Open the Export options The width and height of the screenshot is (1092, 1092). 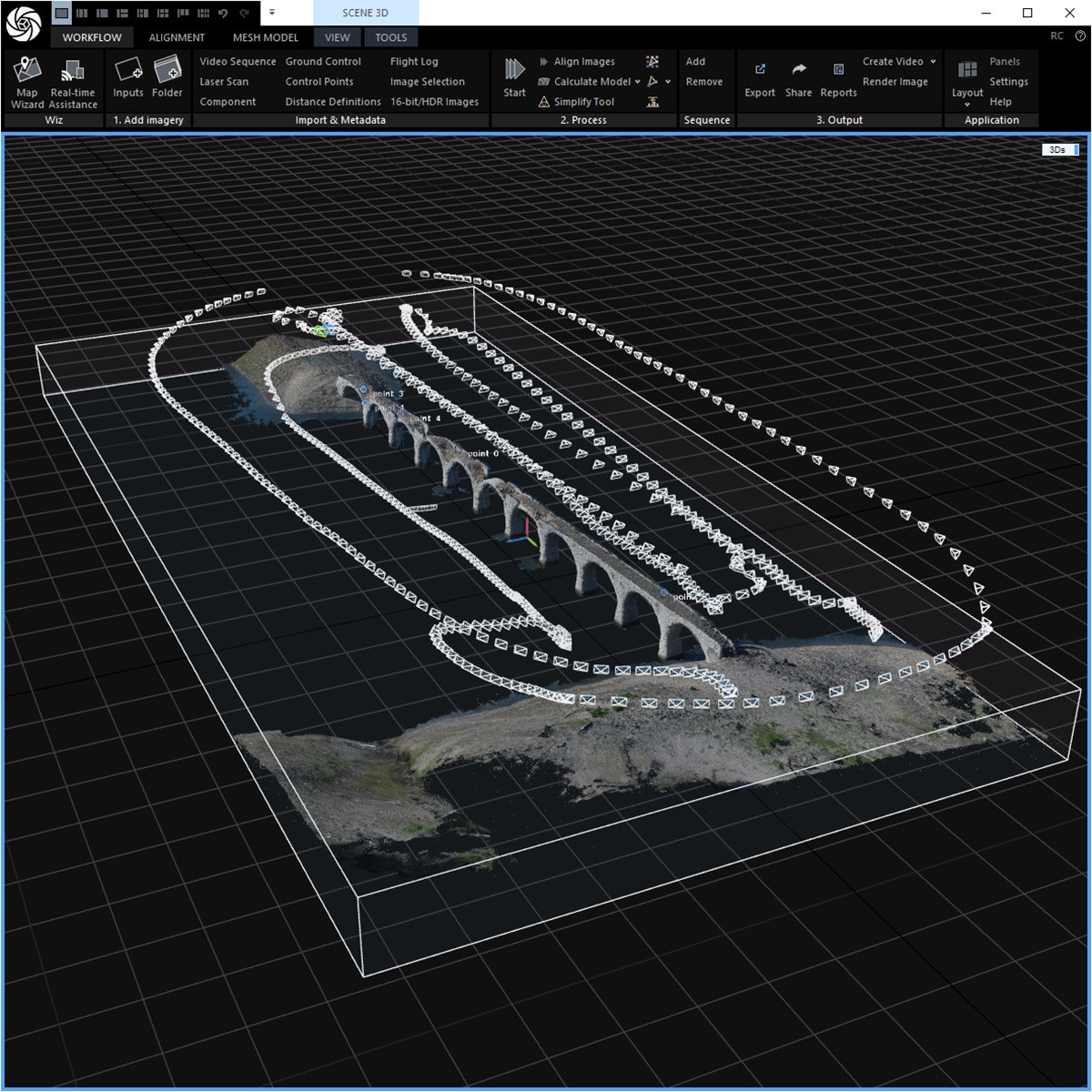tap(760, 78)
